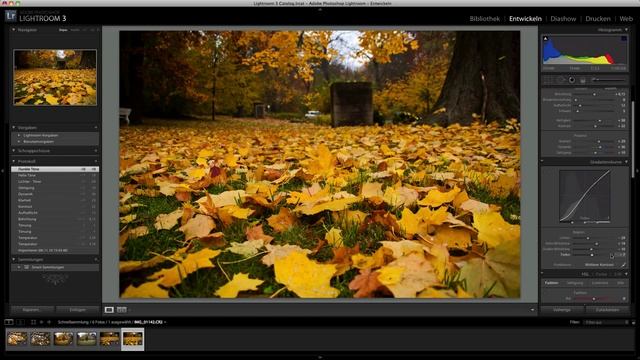Hide the left panel group arrow
The height and width of the screenshot is (360, 640).
pyautogui.click(x=2, y=171)
